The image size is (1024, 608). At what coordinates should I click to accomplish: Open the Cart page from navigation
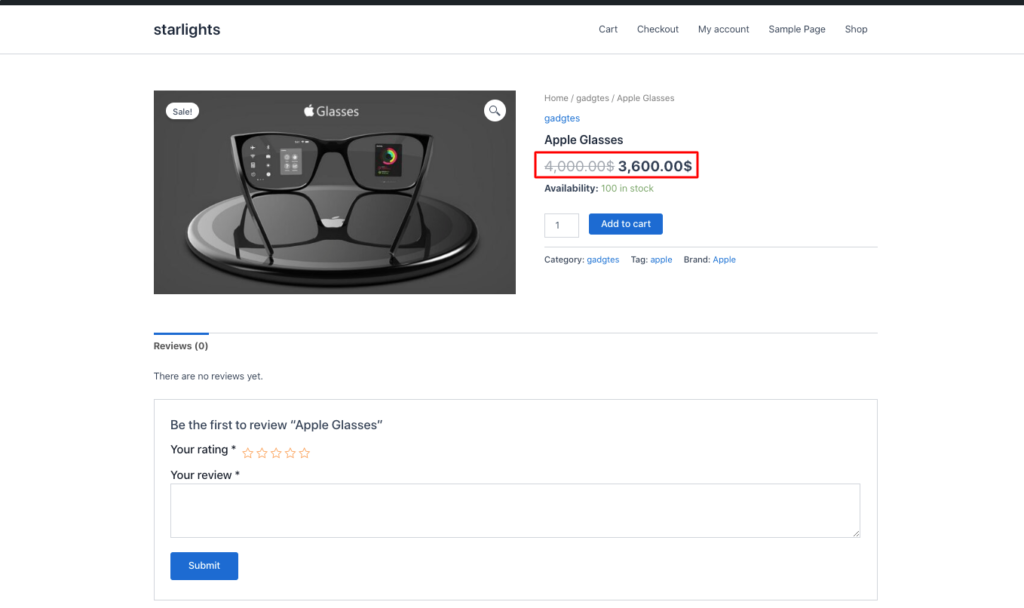pos(607,29)
